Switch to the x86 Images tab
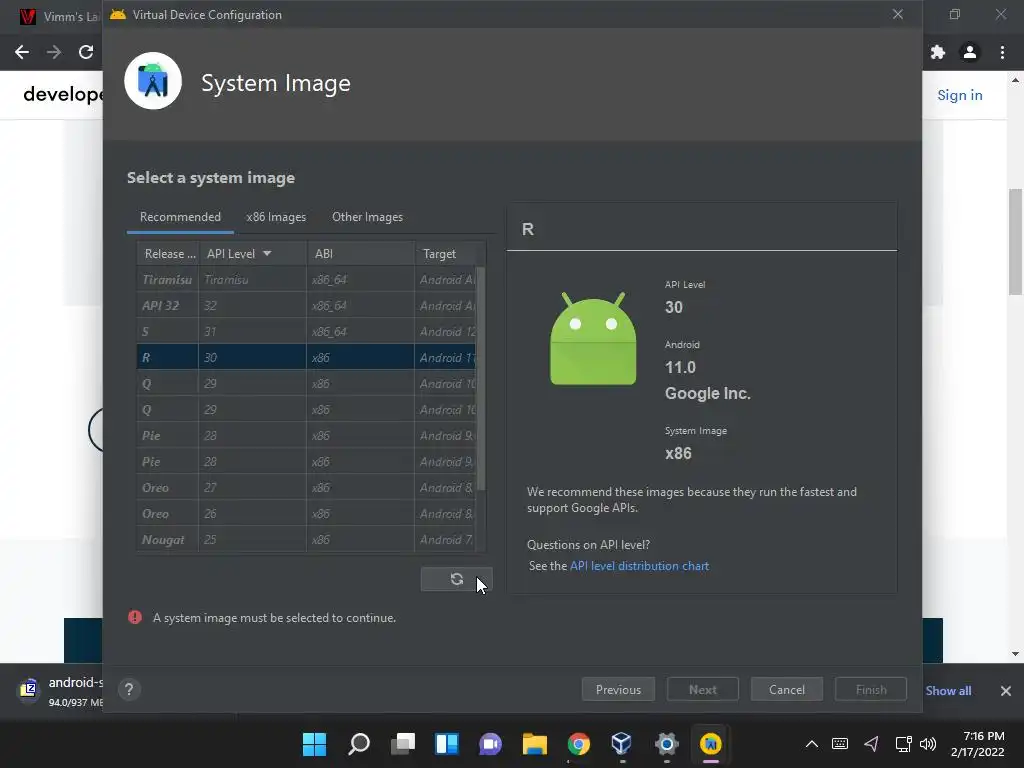This screenshot has width=1024, height=768. coord(276,217)
